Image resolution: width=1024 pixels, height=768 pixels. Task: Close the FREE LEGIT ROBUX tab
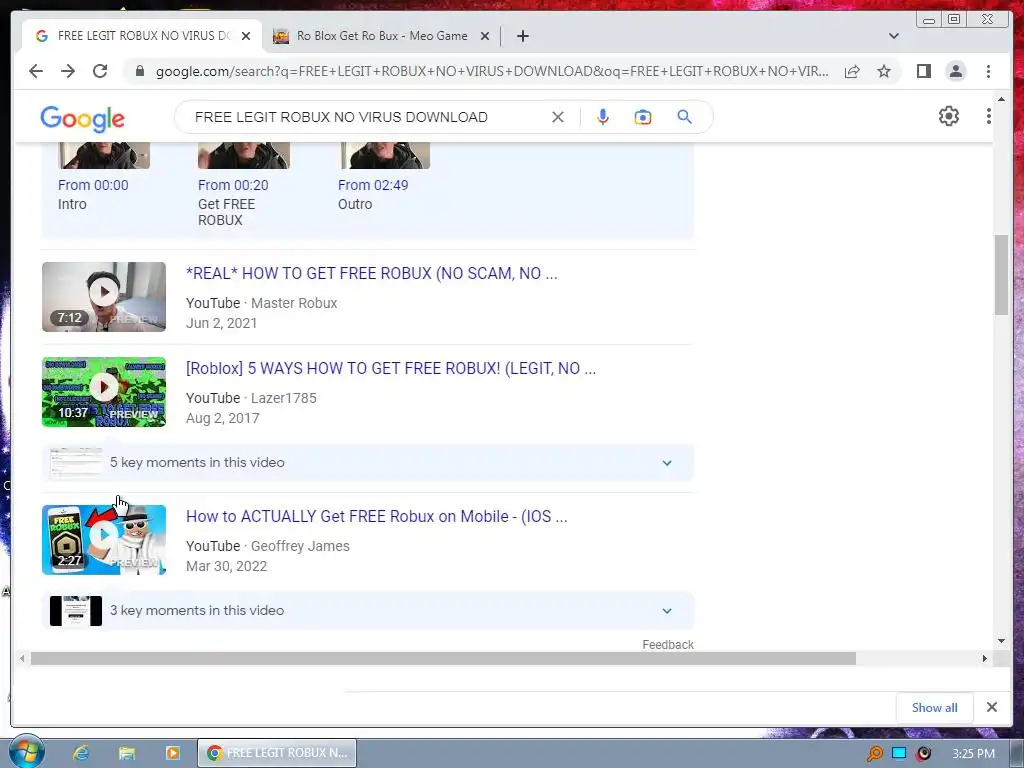[x=246, y=36]
